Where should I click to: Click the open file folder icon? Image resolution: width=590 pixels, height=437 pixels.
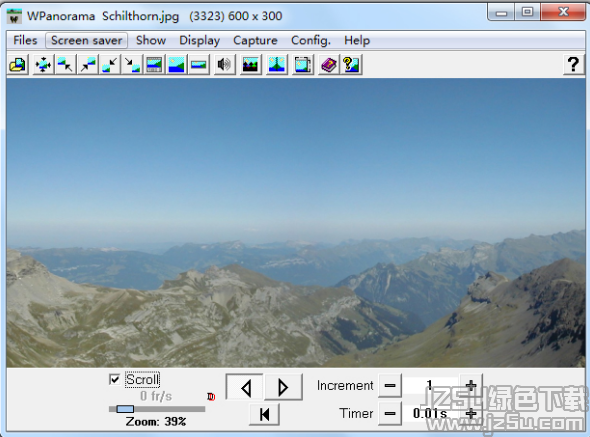click(18, 65)
